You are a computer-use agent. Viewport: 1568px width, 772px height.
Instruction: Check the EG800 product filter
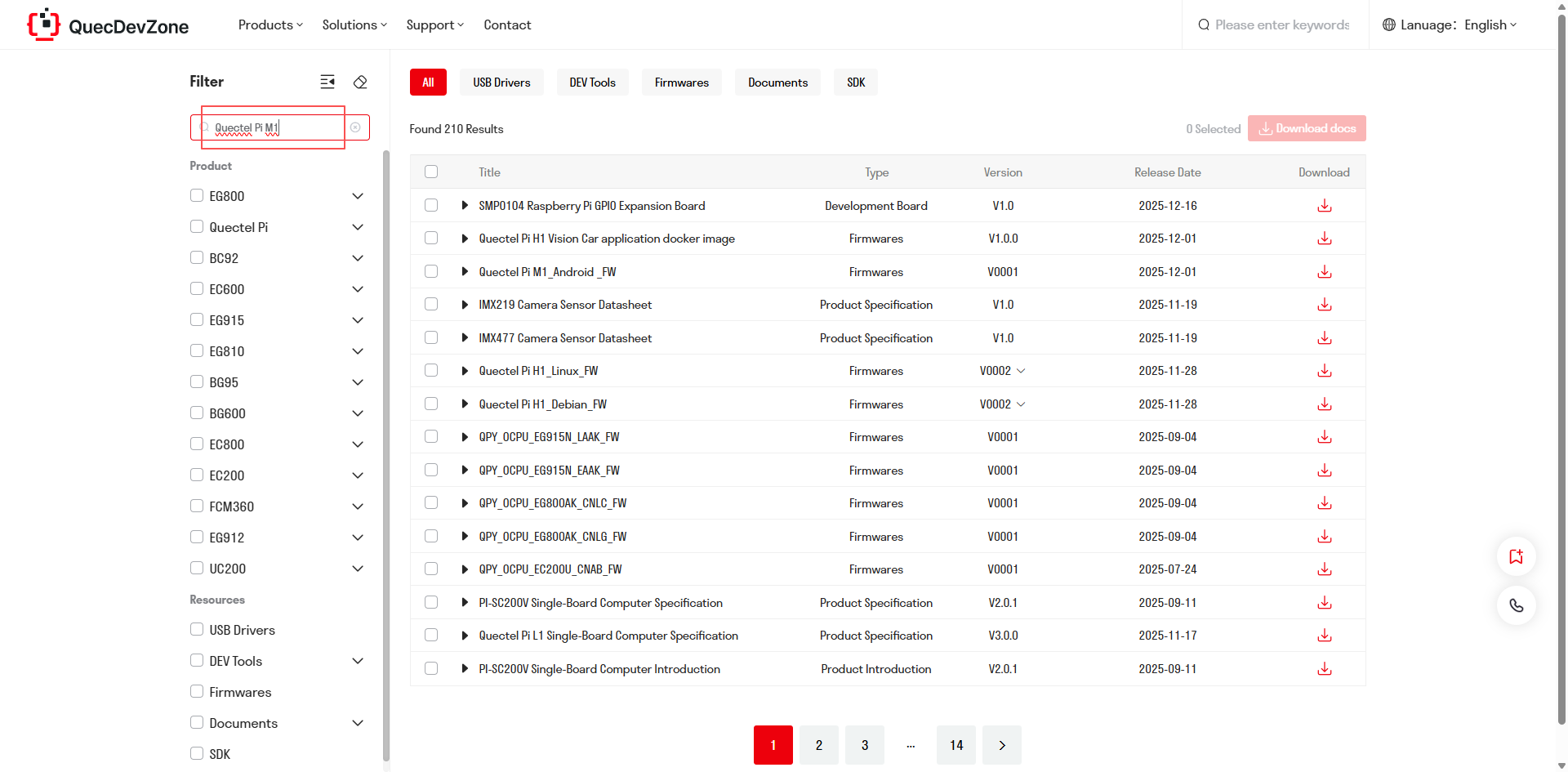tap(197, 196)
